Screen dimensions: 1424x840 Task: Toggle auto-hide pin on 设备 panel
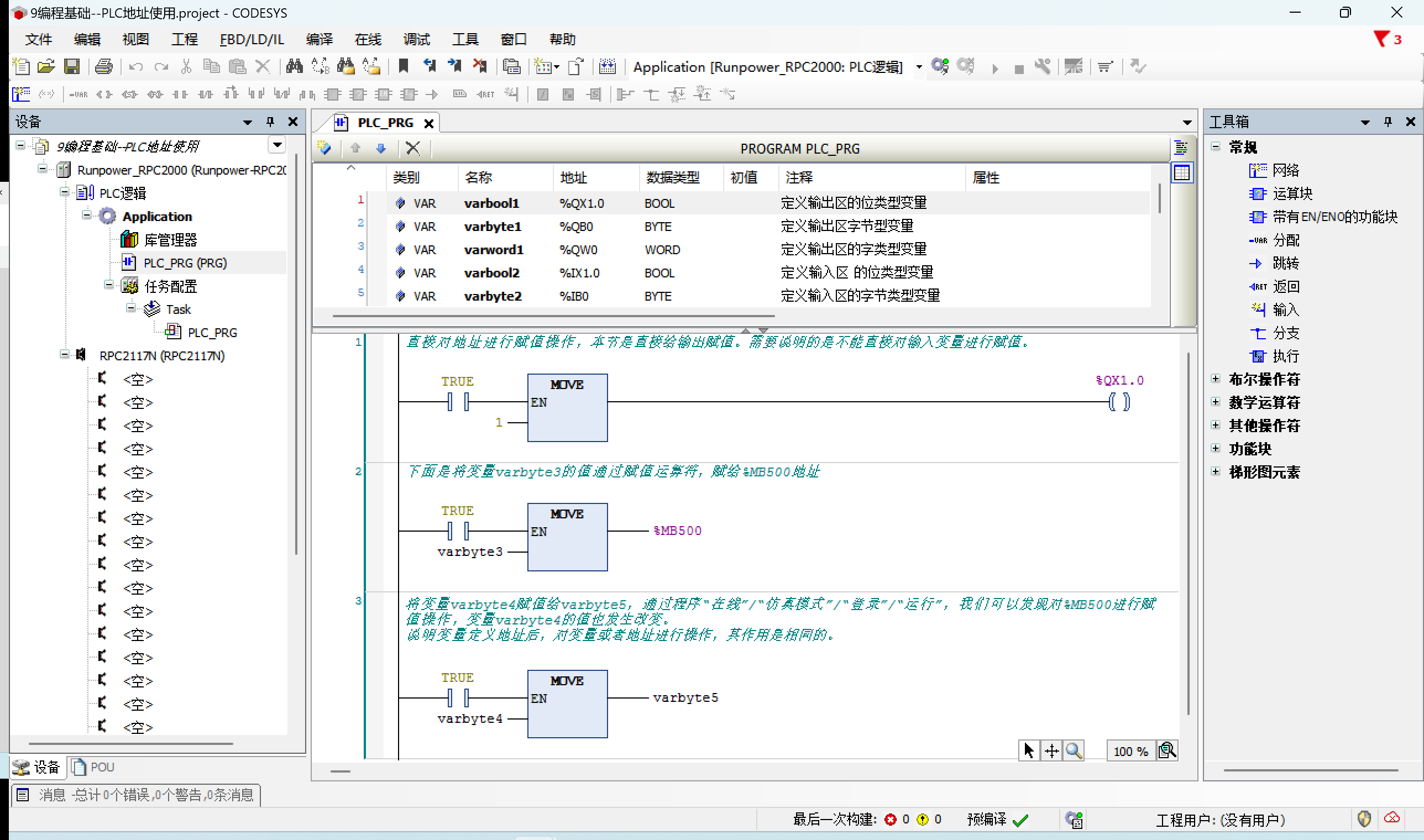coord(270,122)
